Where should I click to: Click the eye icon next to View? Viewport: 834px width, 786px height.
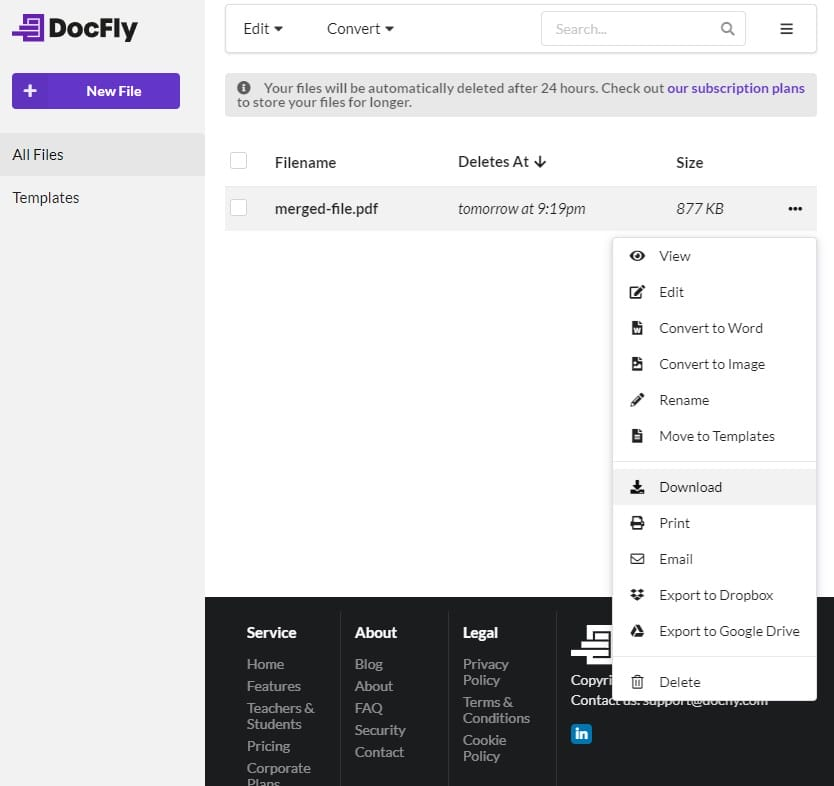637,256
